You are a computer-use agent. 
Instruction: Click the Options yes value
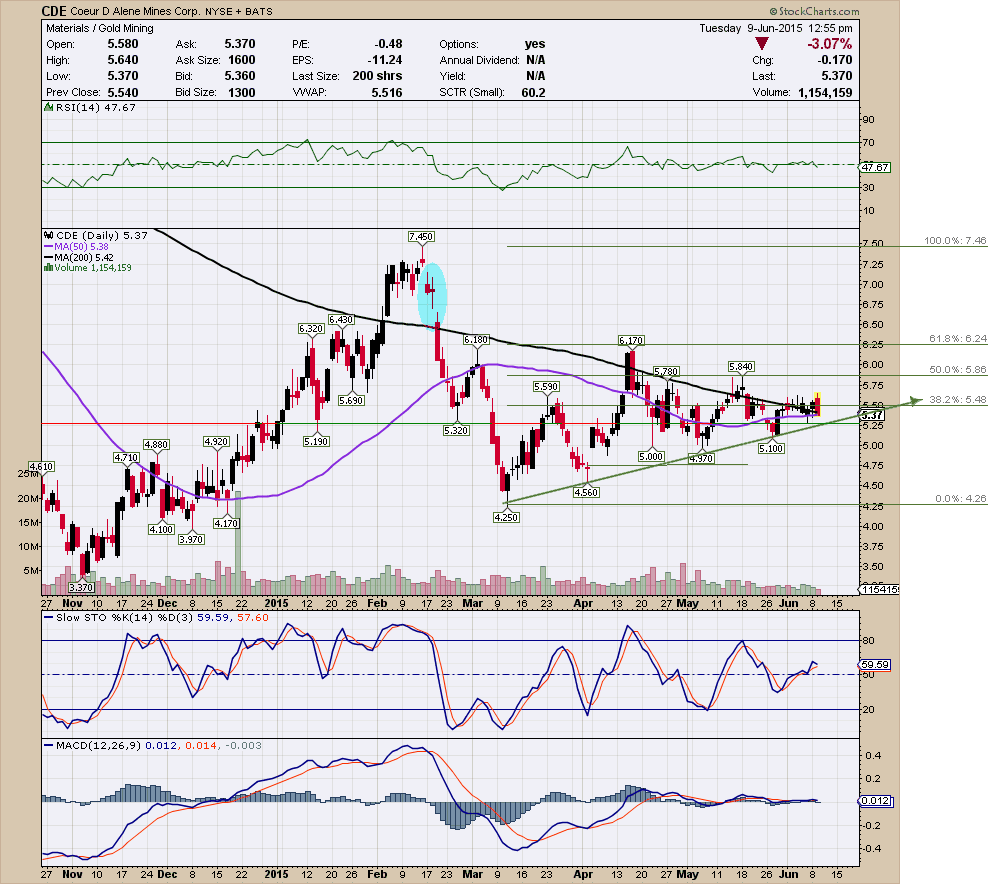coord(534,44)
